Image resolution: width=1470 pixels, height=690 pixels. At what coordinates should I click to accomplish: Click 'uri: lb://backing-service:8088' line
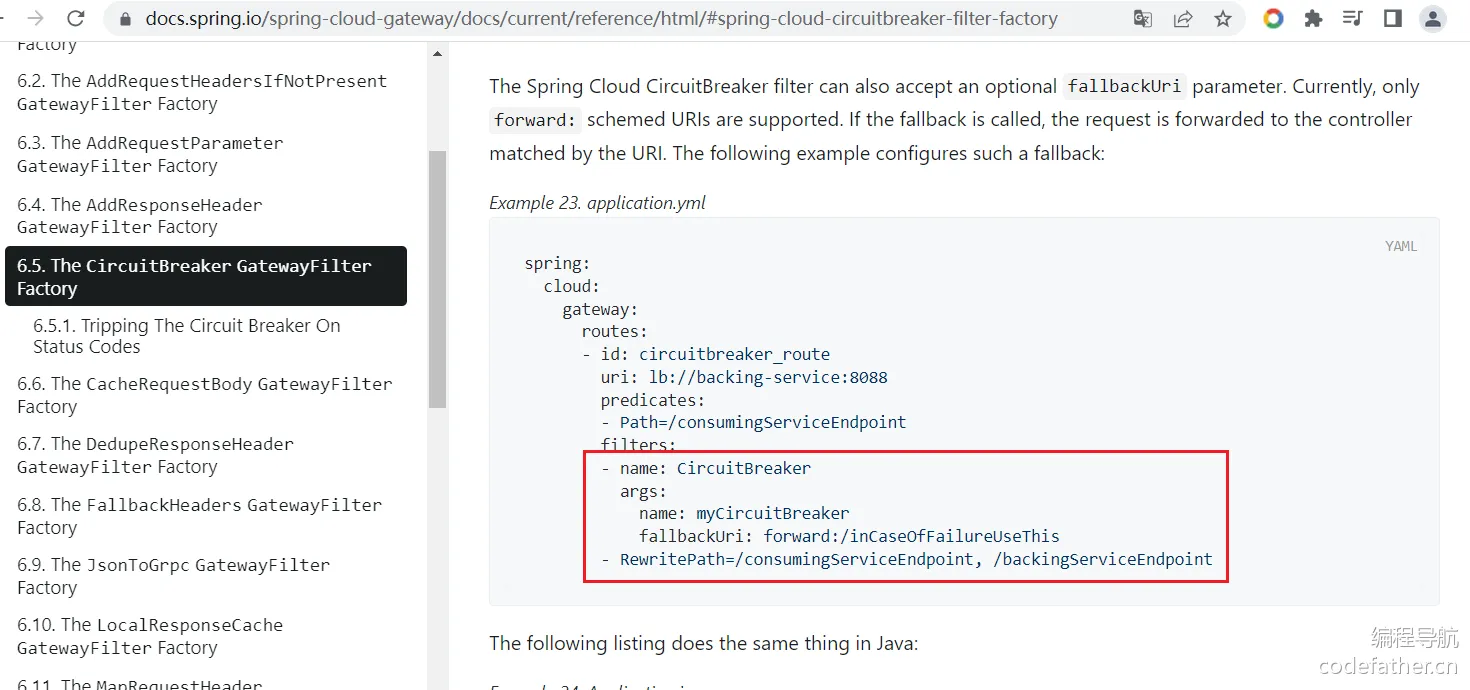pos(744,377)
